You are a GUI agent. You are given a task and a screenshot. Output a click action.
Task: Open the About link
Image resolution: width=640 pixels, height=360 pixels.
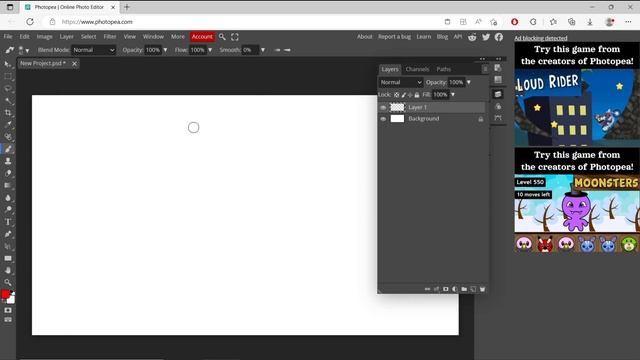[364, 37]
